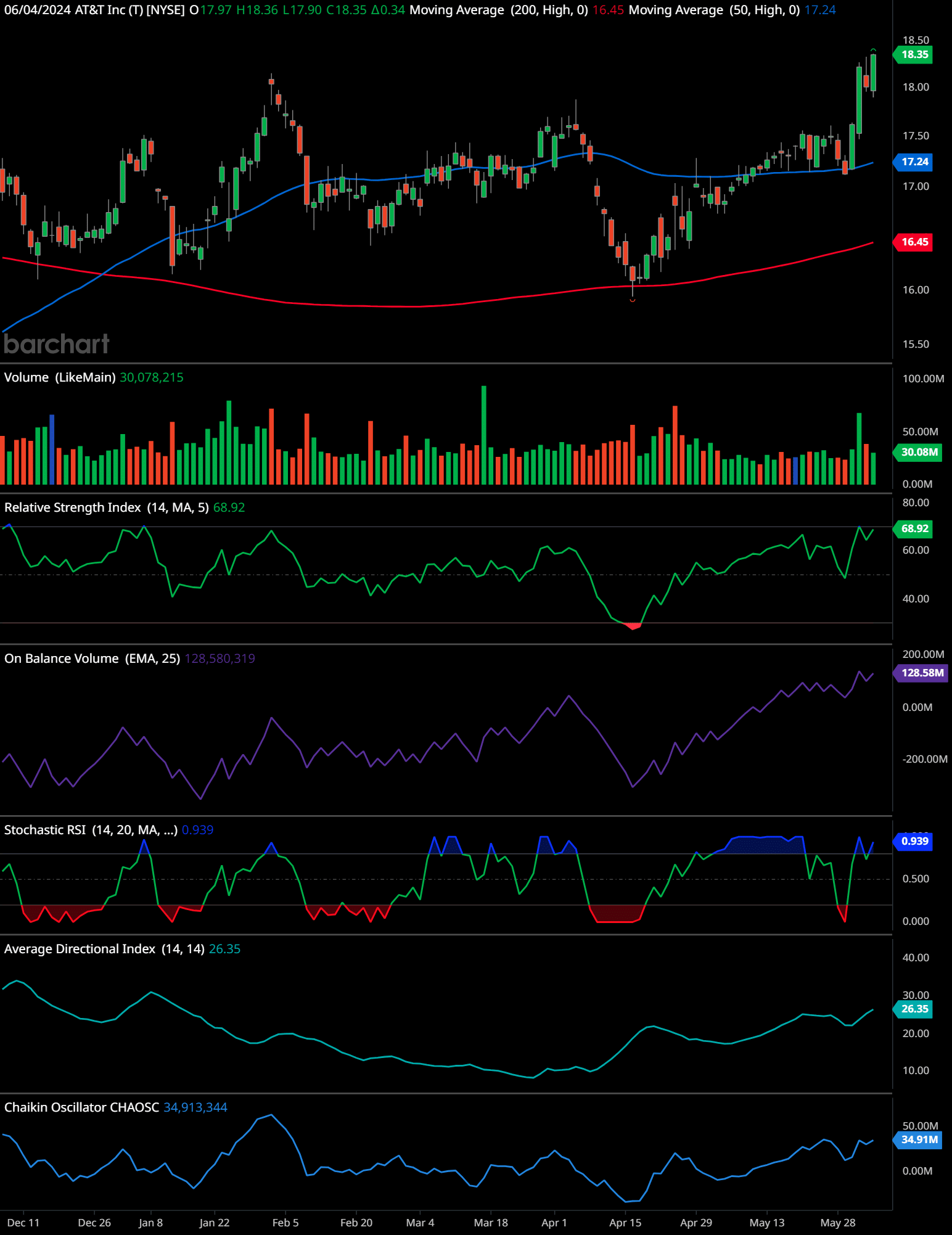Click the Jan 22 date axis label
Image resolution: width=952 pixels, height=1235 pixels.
215,1223
